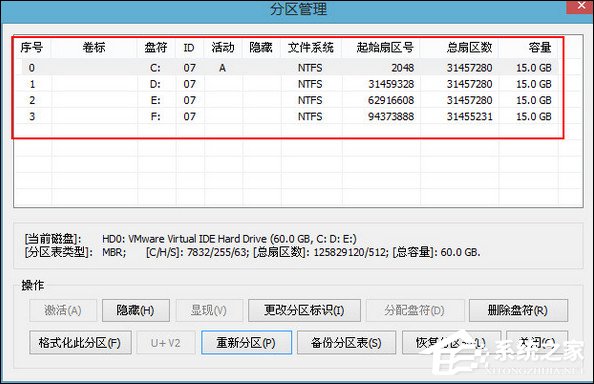Select partition row with drive C:
Screen dimensions: 594x384
286,68
